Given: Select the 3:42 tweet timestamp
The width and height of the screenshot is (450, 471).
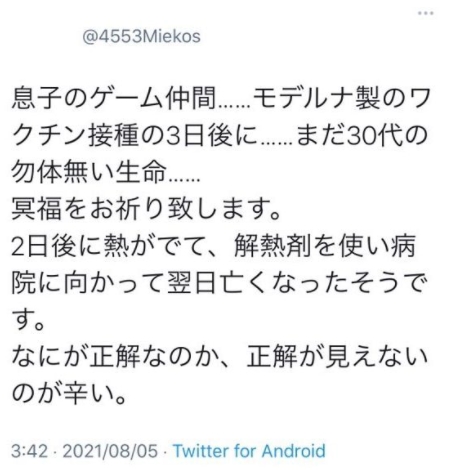Looking at the screenshot, I should point(30,451).
